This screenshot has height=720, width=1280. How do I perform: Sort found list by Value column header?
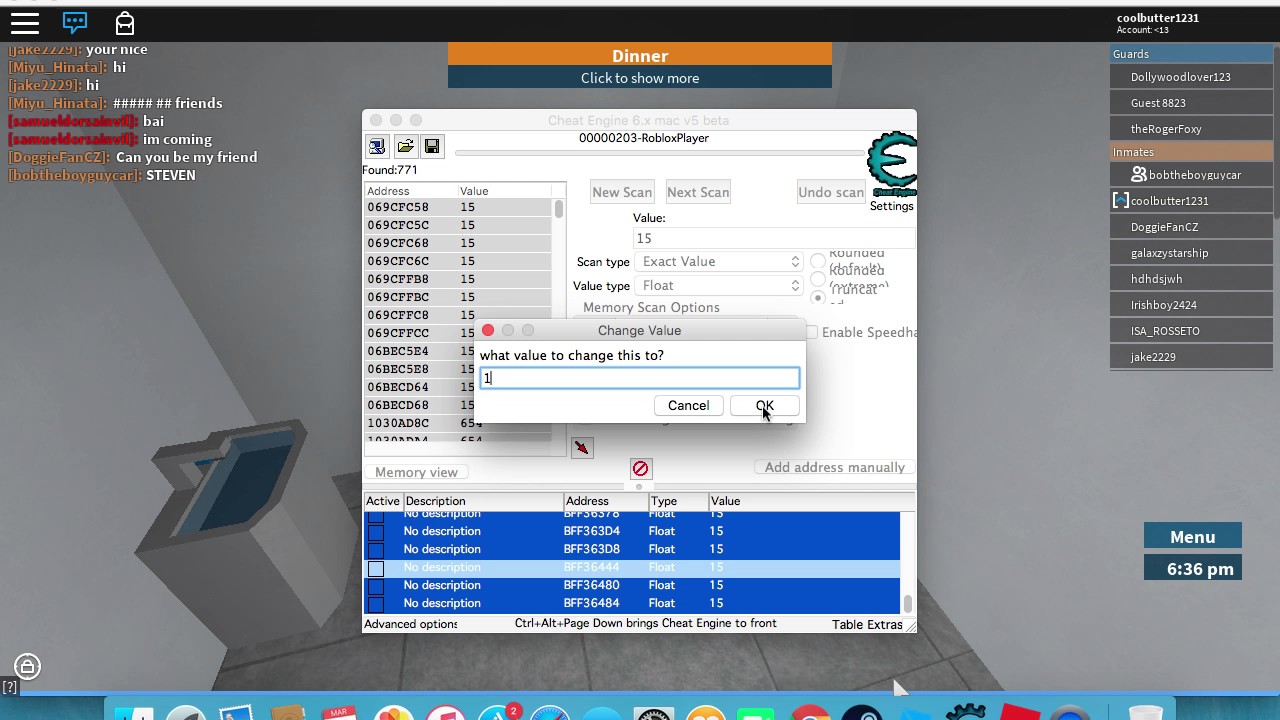click(x=504, y=191)
